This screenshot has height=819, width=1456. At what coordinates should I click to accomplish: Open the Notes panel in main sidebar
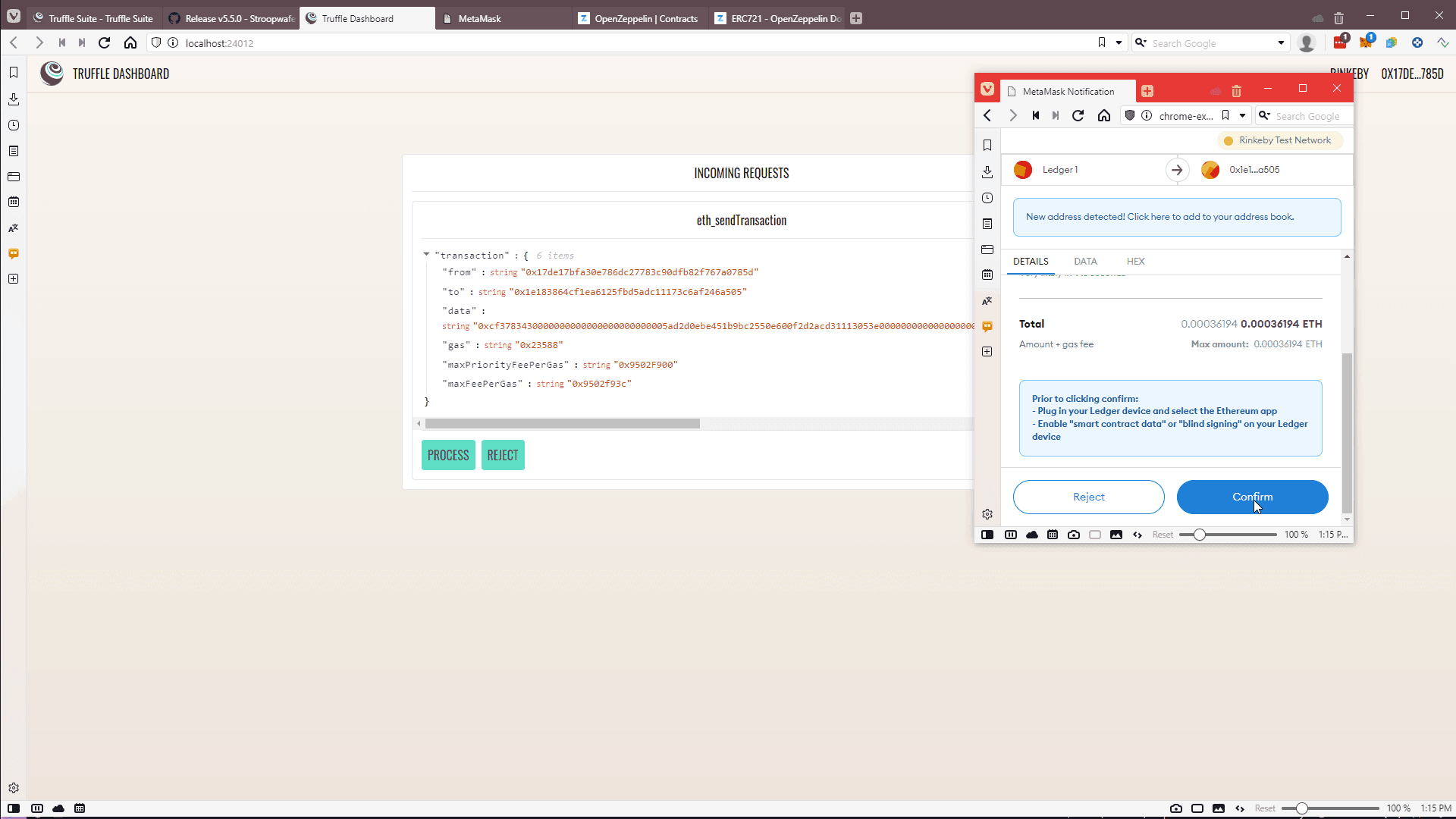click(x=14, y=151)
